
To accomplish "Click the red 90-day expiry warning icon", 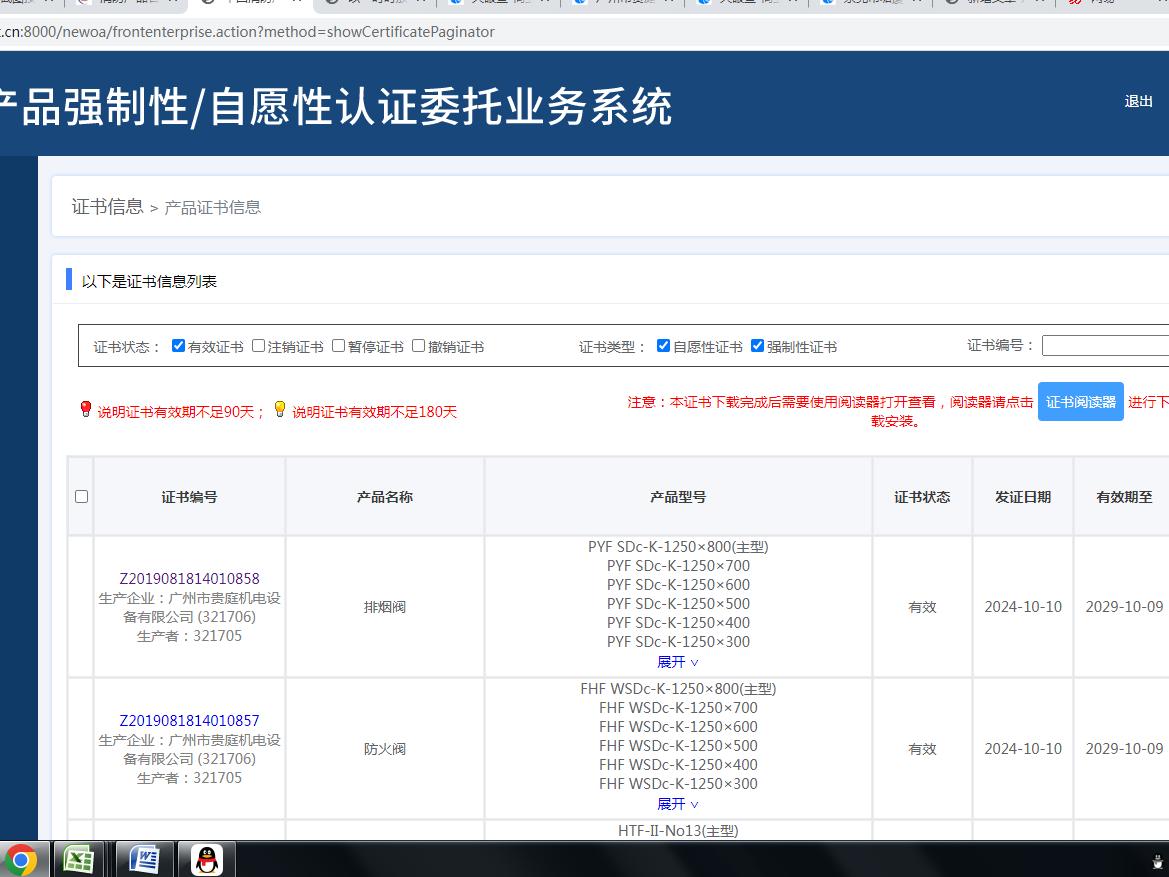I will point(86,410).
